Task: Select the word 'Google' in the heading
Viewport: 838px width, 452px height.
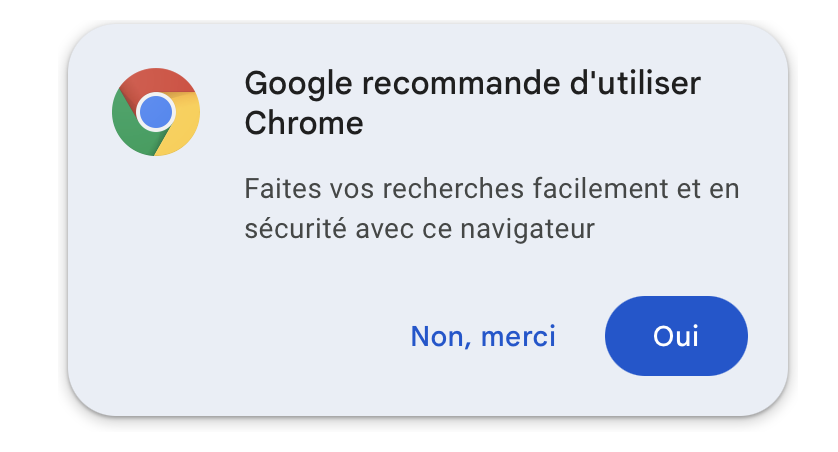Action: 299,84
